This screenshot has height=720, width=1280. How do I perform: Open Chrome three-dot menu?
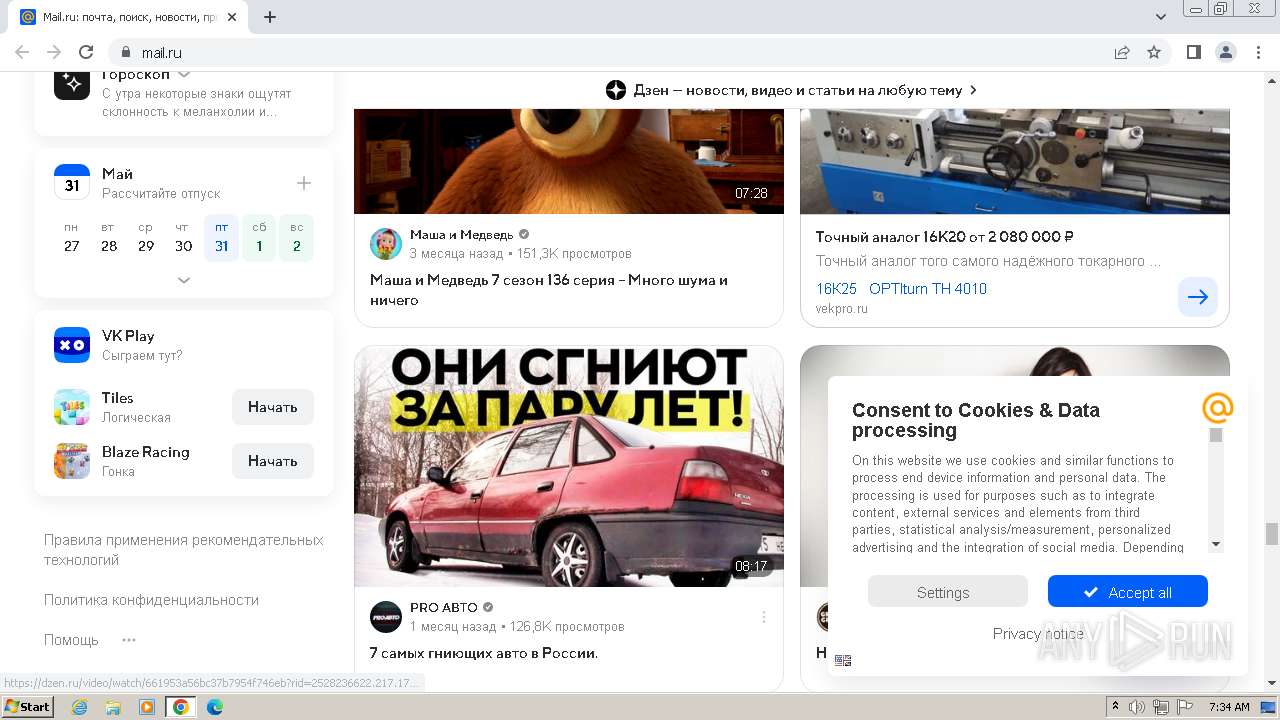click(1256, 52)
